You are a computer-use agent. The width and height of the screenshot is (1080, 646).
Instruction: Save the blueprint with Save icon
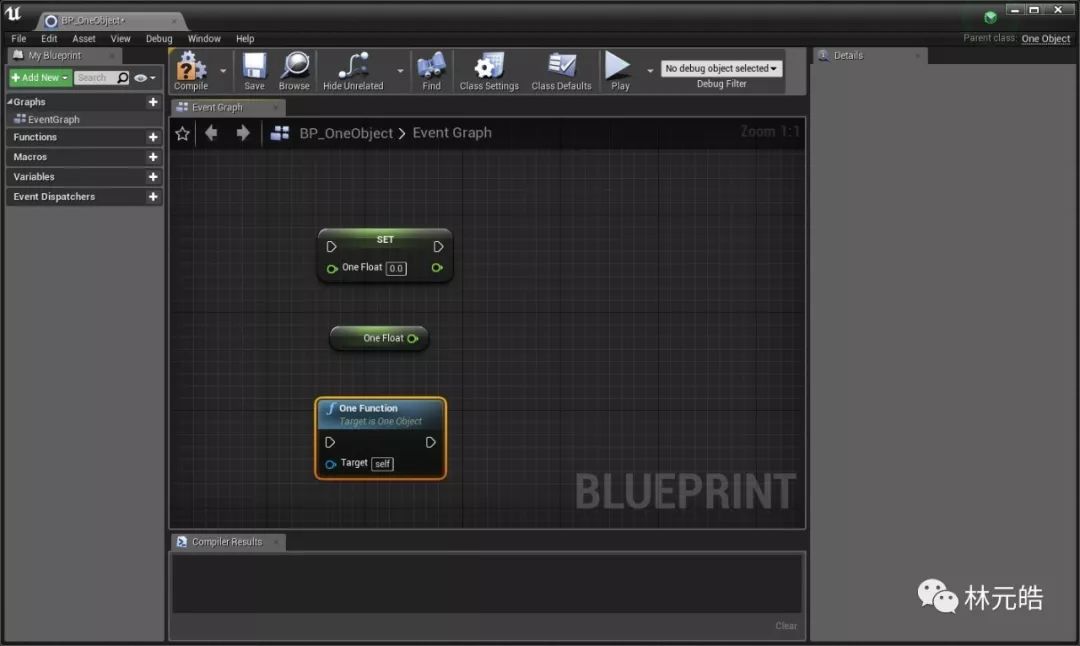(x=254, y=68)
